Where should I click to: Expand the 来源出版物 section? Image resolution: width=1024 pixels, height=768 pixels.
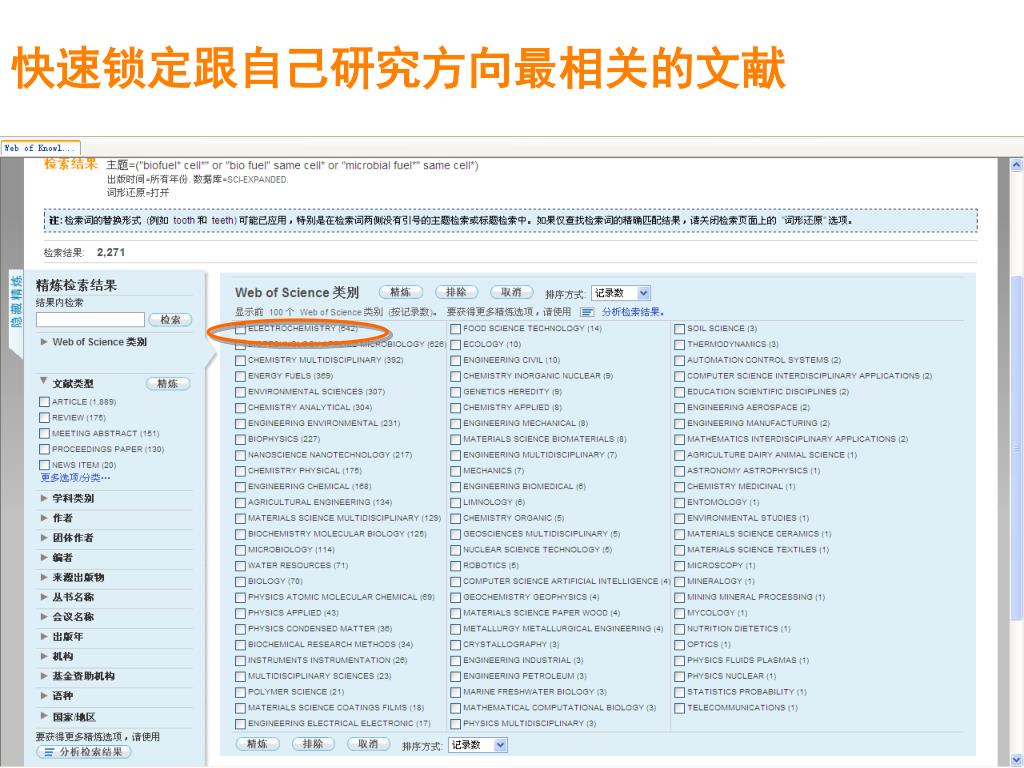pyautogui.click(x=44, y=577)
